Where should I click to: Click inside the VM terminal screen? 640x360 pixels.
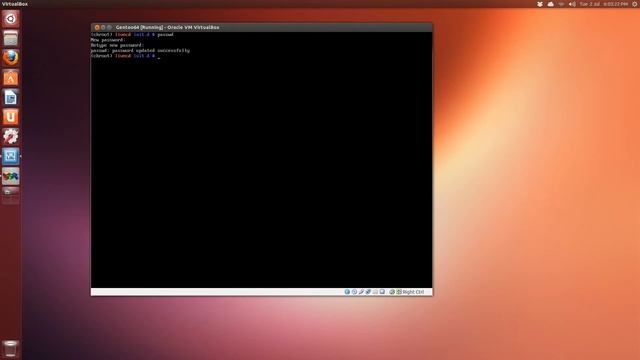tap(261, 160)
